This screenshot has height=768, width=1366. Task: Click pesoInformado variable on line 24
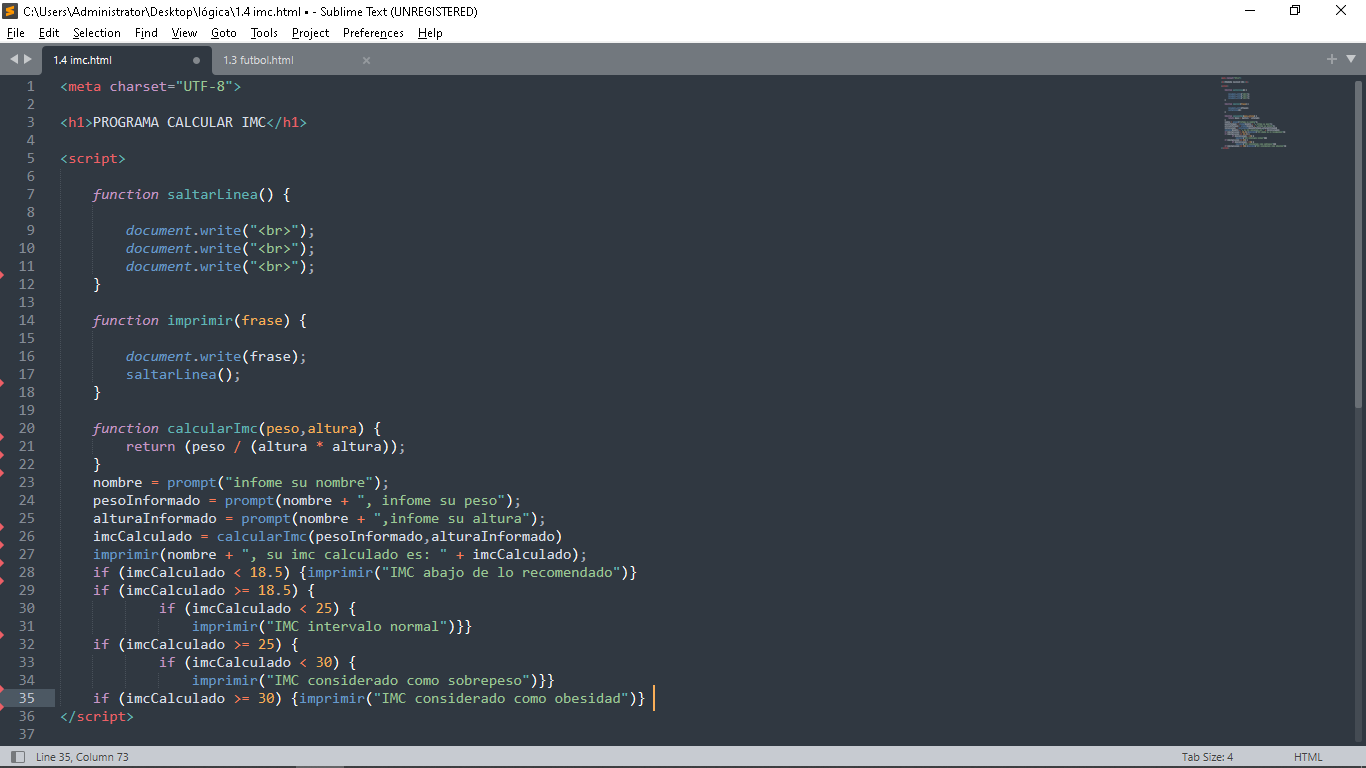click(x=147, y=500)
